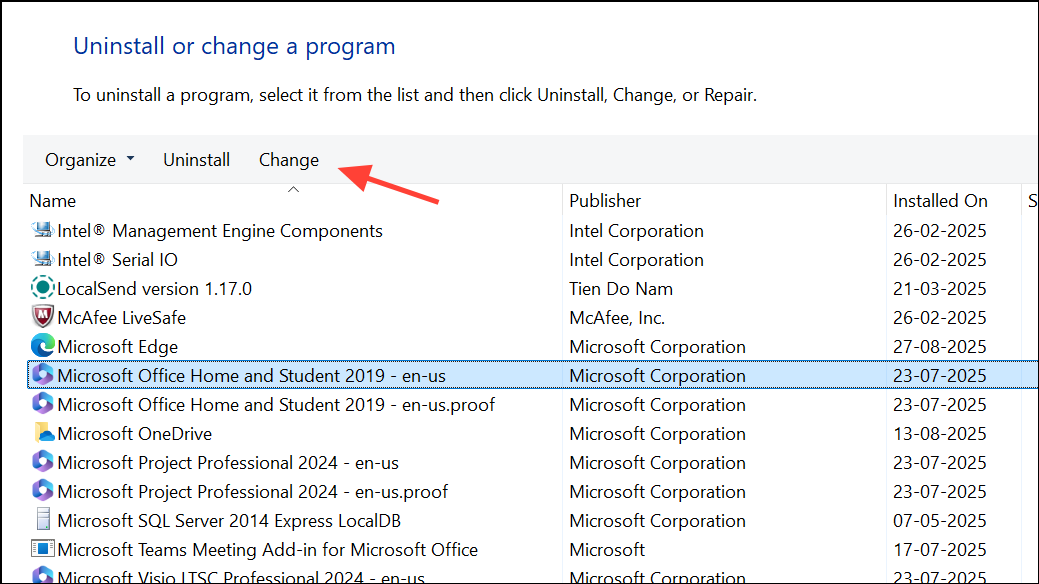Click the Change toolbar button
Viewport: 1039px width, 584px height.
click(289, 160)
